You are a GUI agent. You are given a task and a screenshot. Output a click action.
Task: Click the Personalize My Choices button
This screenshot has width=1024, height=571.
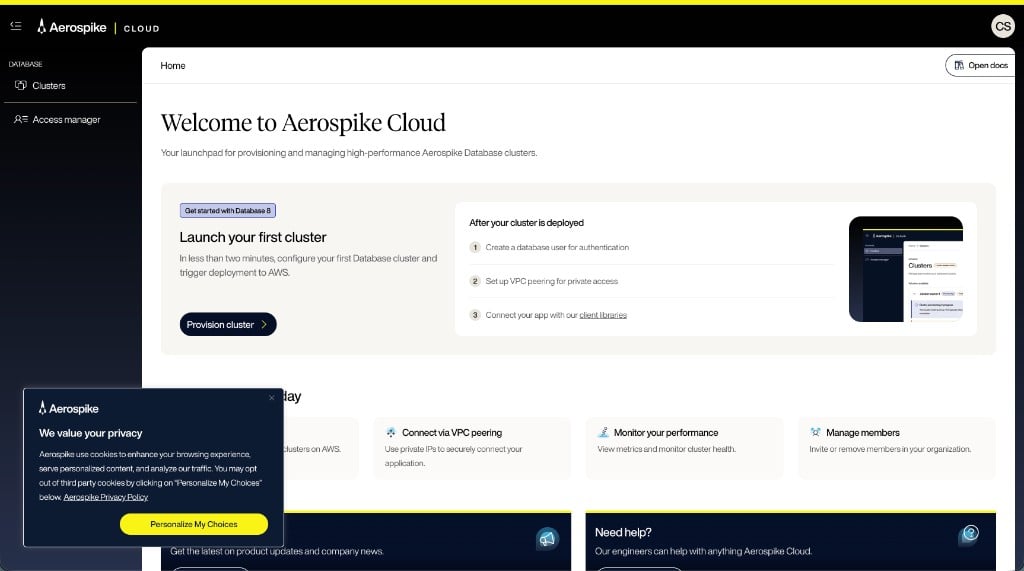pos(194,524)
